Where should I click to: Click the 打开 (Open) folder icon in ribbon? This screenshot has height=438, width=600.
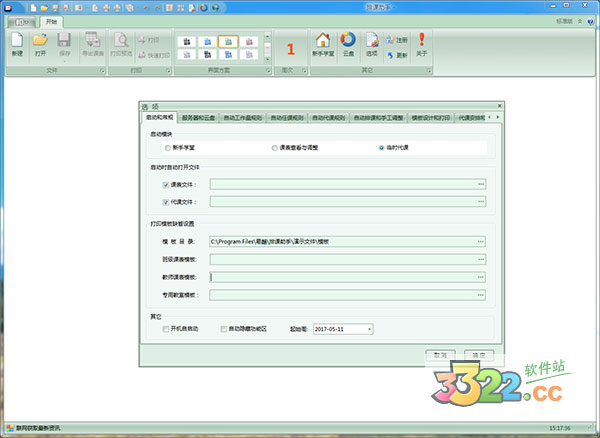point(40,45)
